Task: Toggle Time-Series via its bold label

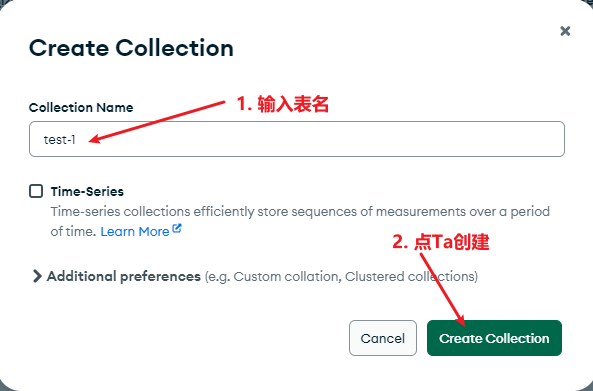Action: click(87, 192)
